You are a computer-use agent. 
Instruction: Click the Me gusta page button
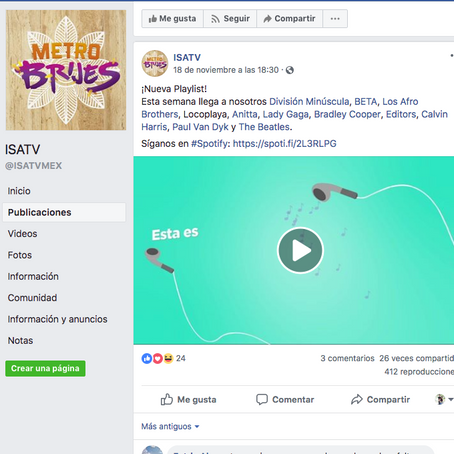[172, 19]
